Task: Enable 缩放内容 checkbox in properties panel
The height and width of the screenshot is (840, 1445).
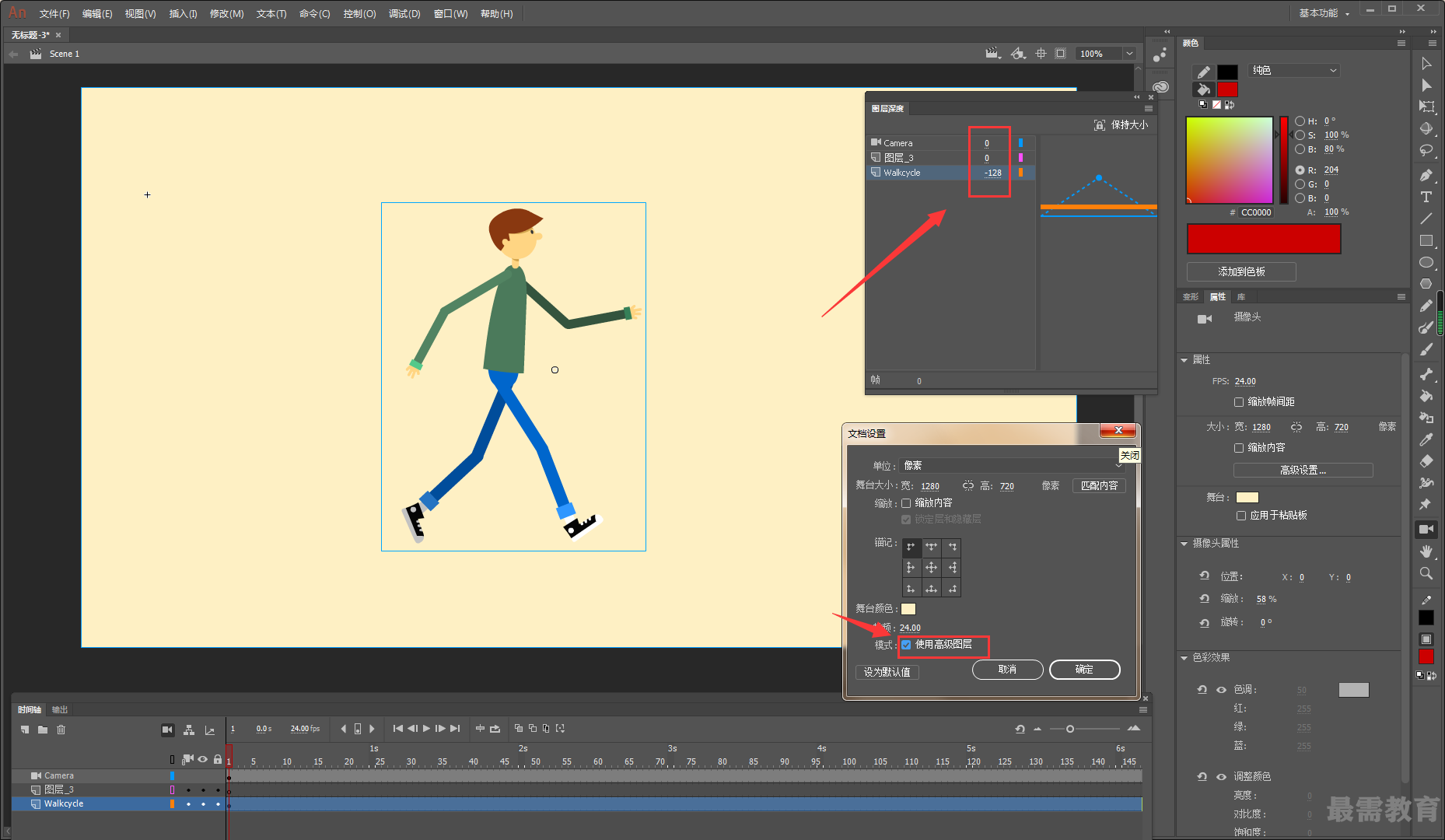Action: tap(1239, 448)
